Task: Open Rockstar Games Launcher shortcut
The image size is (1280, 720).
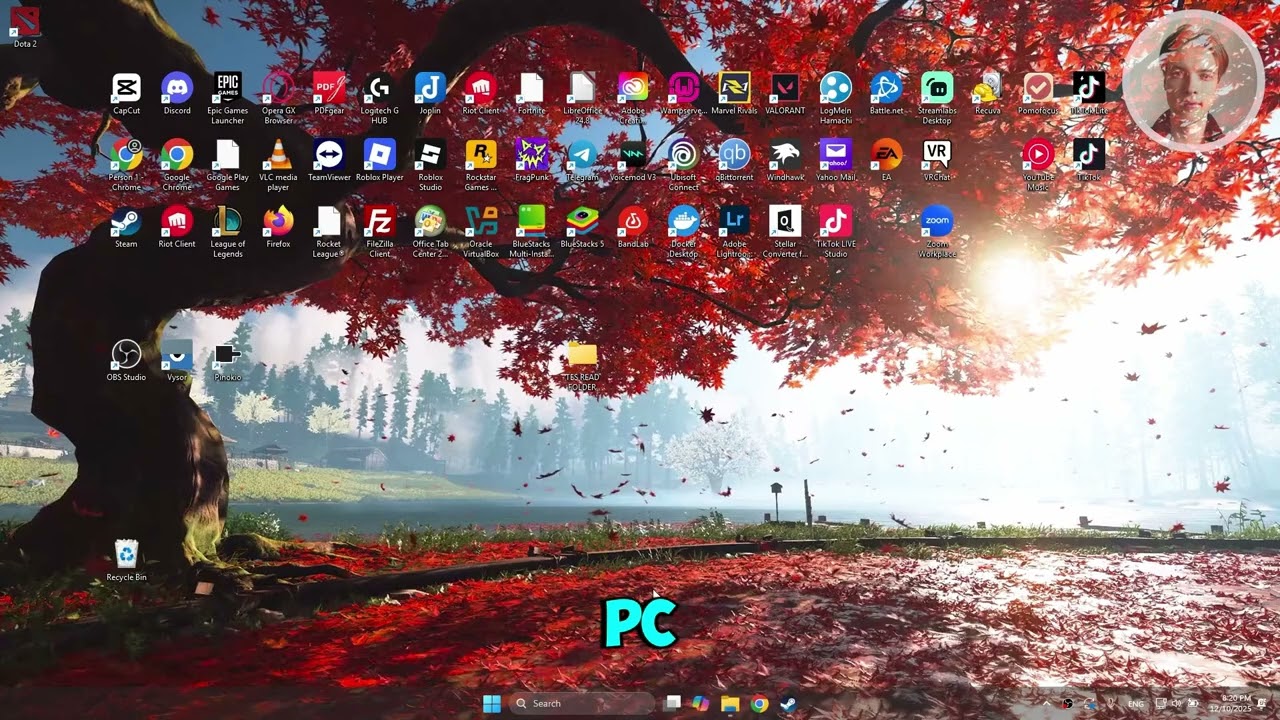Action: tap(481, 164)
